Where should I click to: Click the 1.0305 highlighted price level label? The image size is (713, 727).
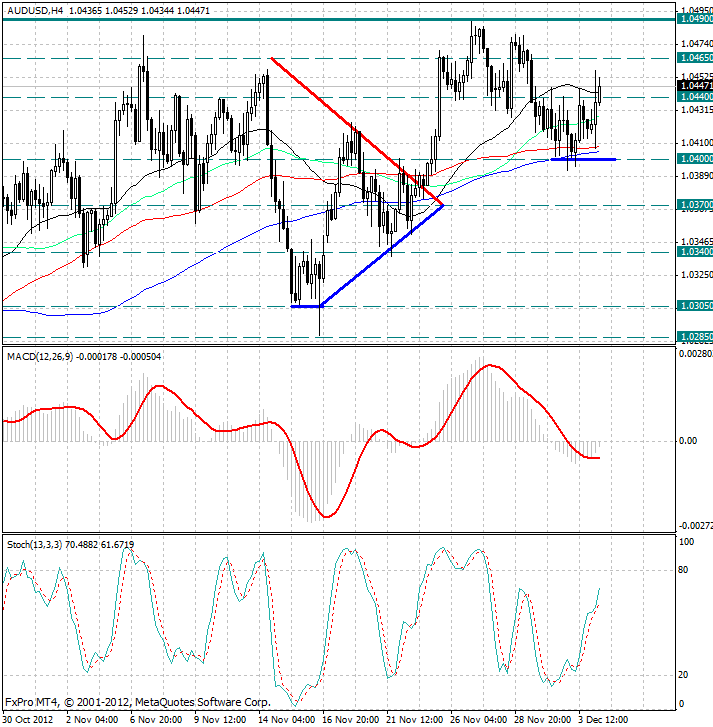tap(695, 306)
